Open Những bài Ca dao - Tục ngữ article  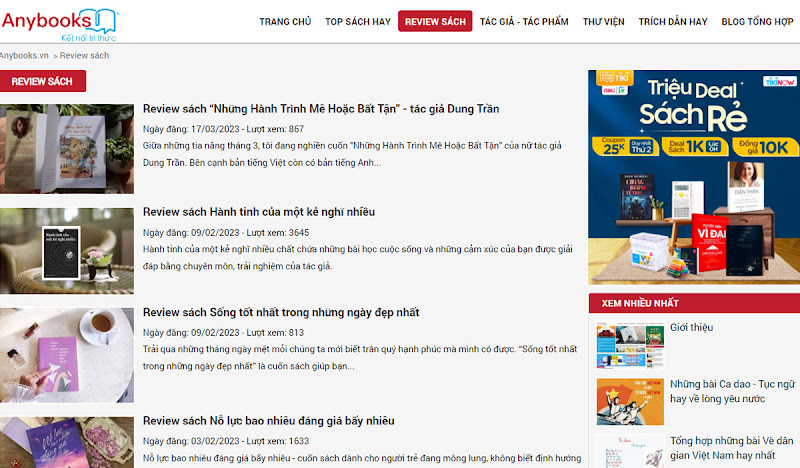733,391
